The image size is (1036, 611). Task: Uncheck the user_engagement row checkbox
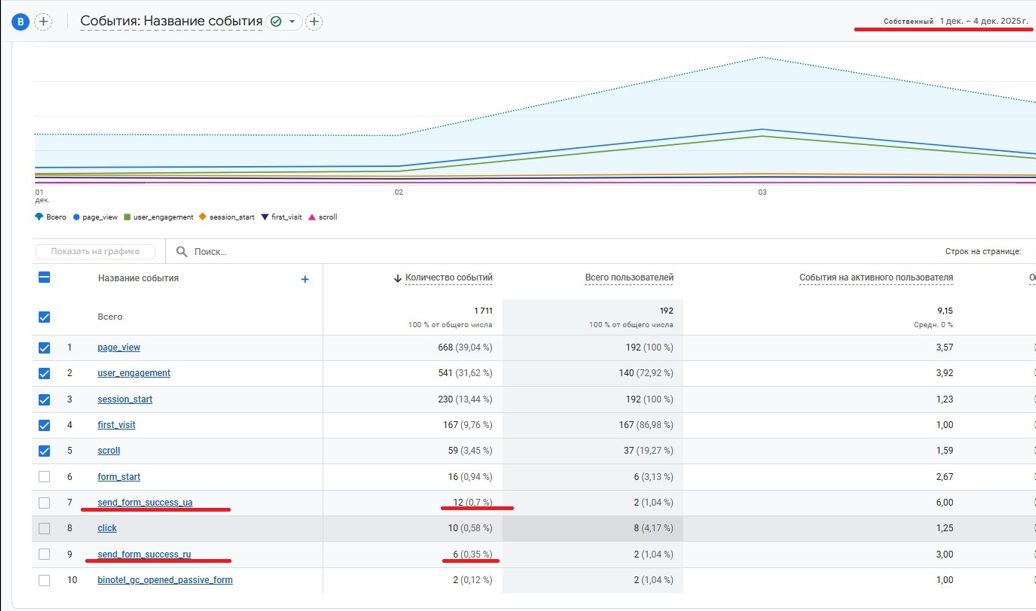(44, 373)
